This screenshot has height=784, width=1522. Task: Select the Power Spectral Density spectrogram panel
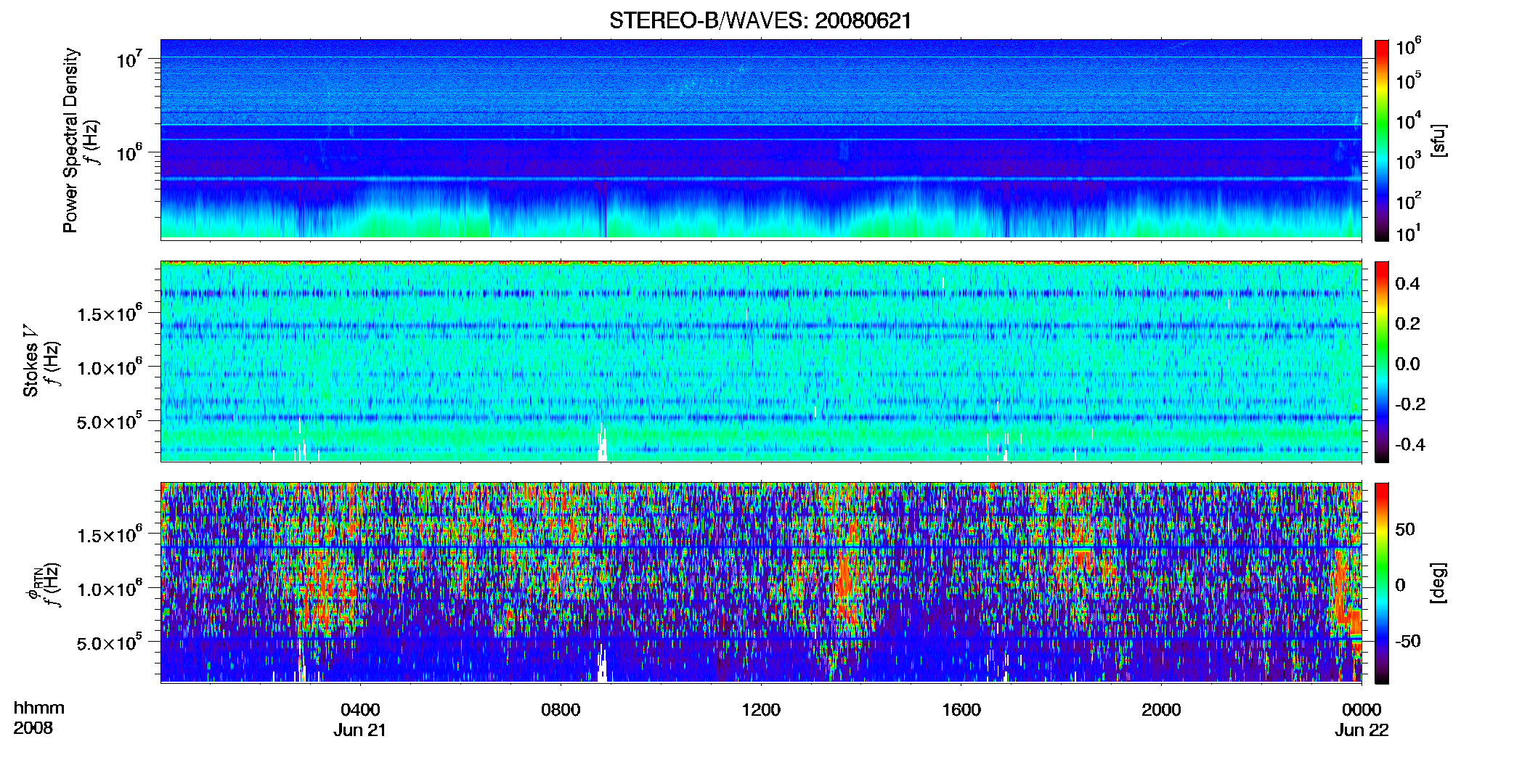pos(761,139)
